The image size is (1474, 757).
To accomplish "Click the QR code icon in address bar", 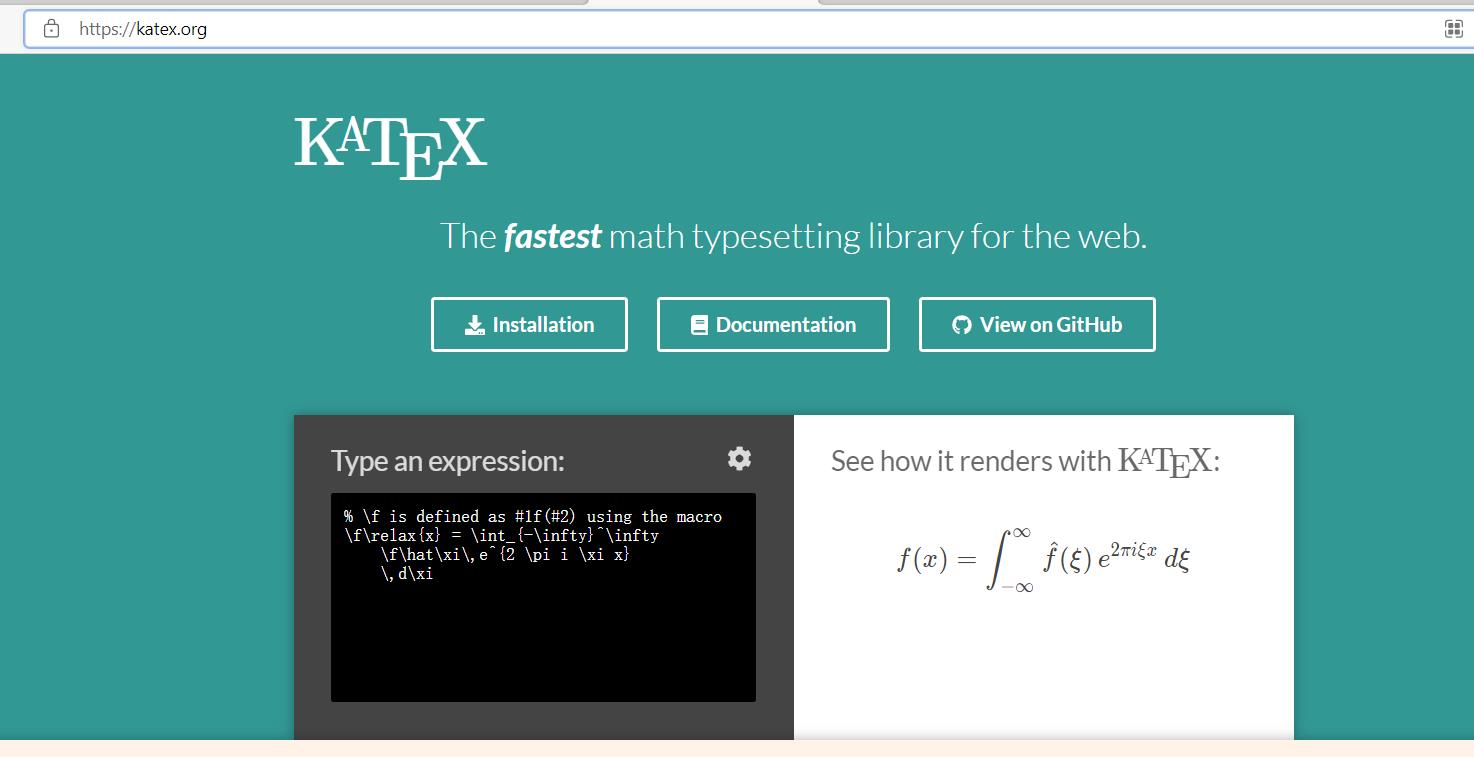I will tap(1454, 29).
